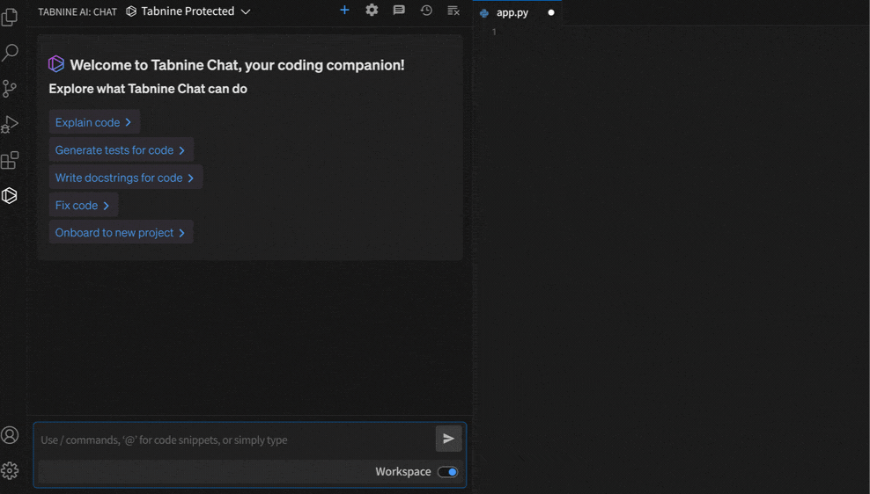Open the Source Control view
The width and height of the screenshot is (870, 494).
(x=10, y=88)
